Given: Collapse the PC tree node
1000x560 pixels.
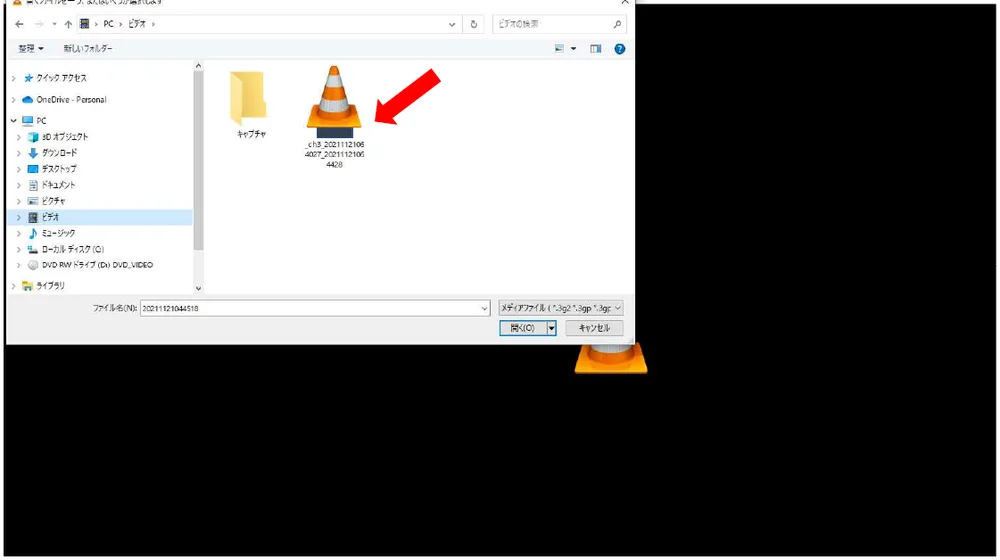Looking at the screenshot, I should coord(13,121).
